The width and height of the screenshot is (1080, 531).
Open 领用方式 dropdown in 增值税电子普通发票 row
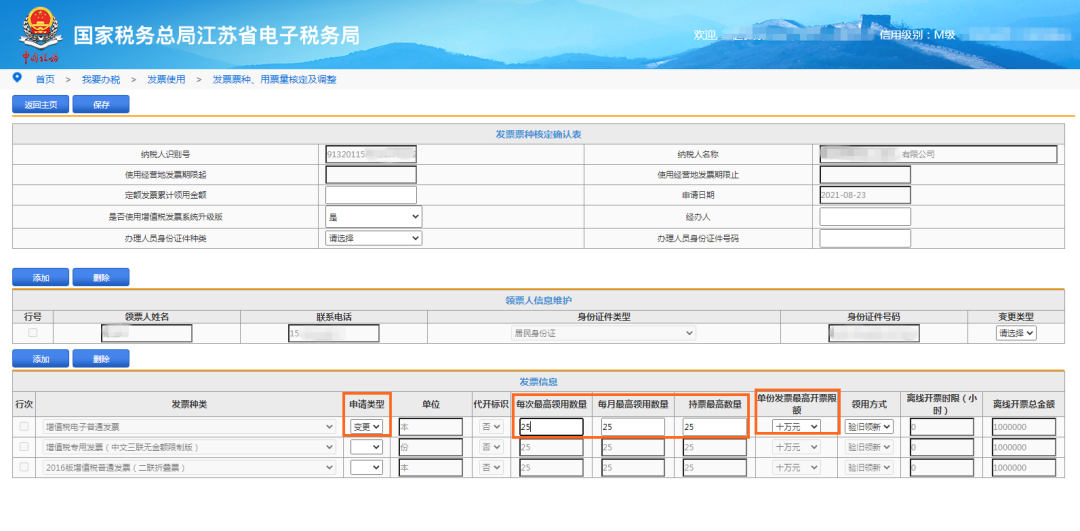coord(869,427)
